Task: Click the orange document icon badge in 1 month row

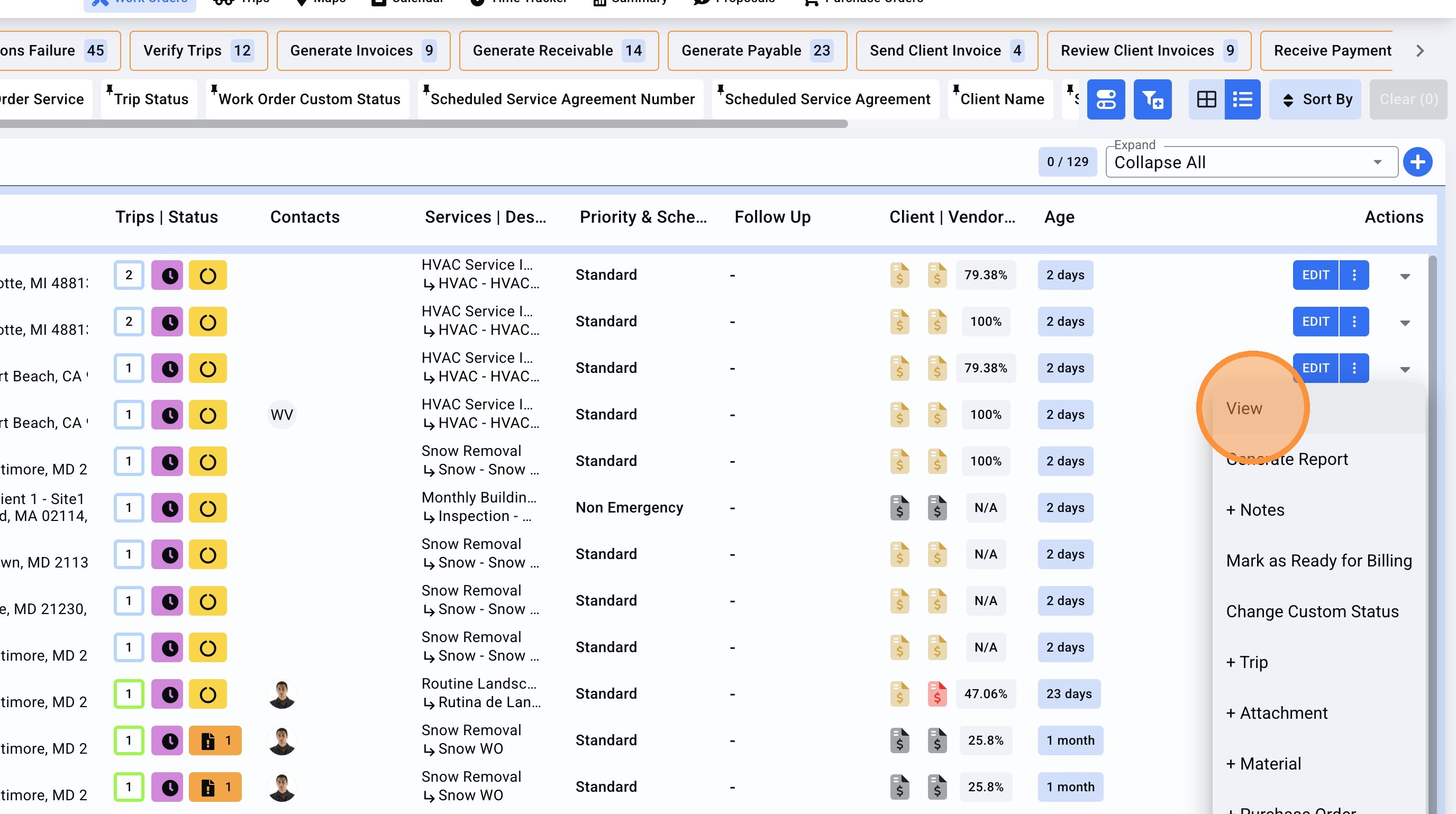Action: 215,740
